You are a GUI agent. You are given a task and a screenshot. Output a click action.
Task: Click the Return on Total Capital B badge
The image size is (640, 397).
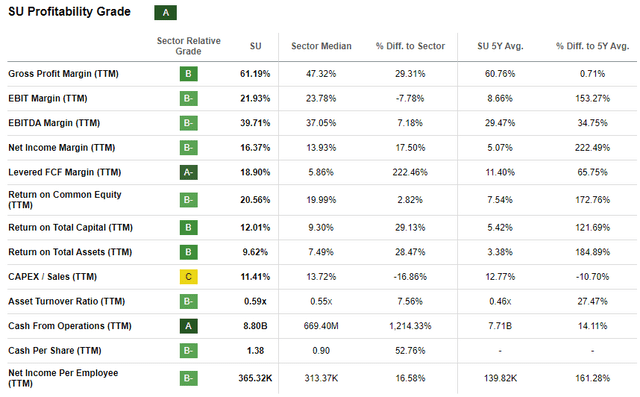coord(189,227)
